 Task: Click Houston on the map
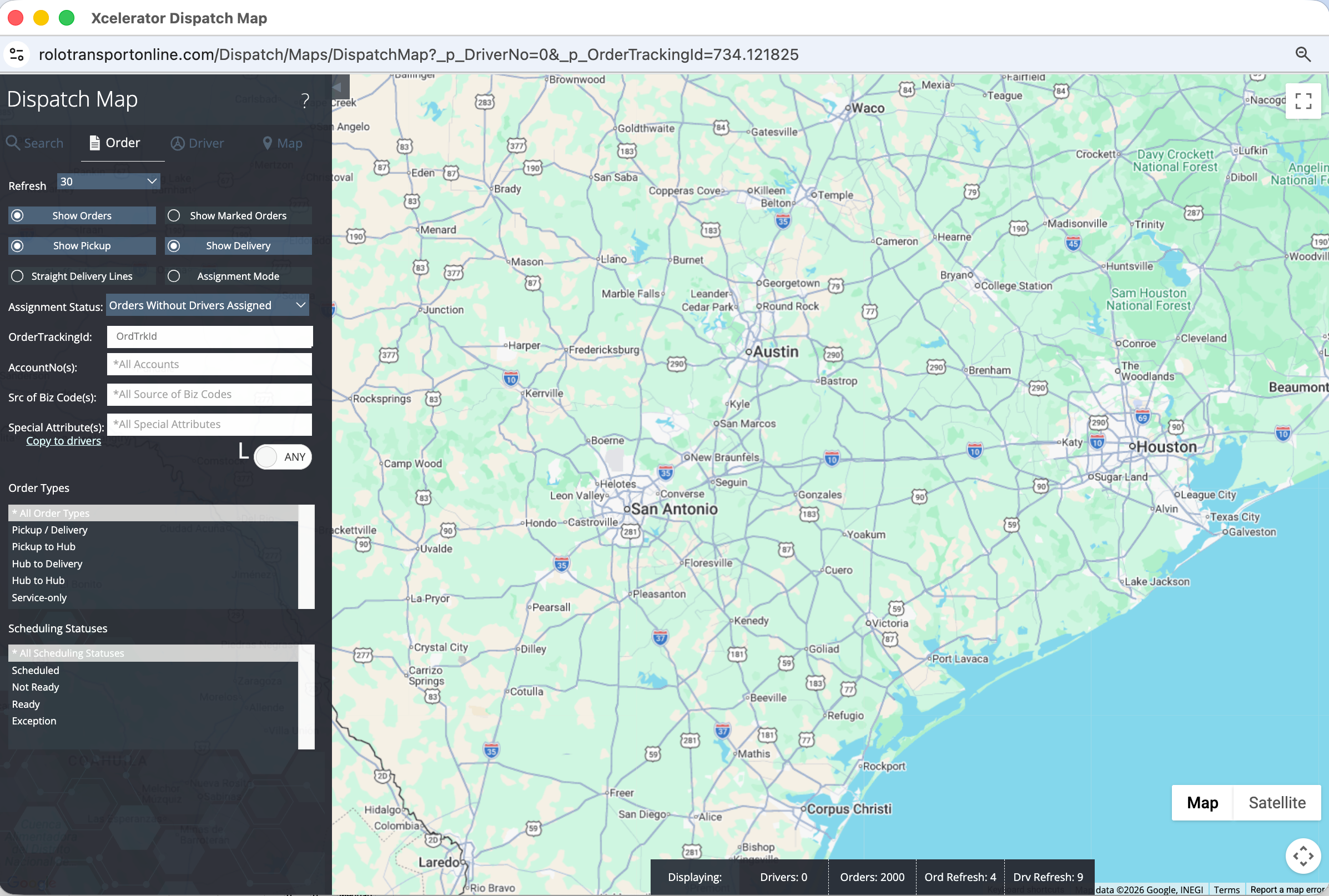coord(1166,447)
